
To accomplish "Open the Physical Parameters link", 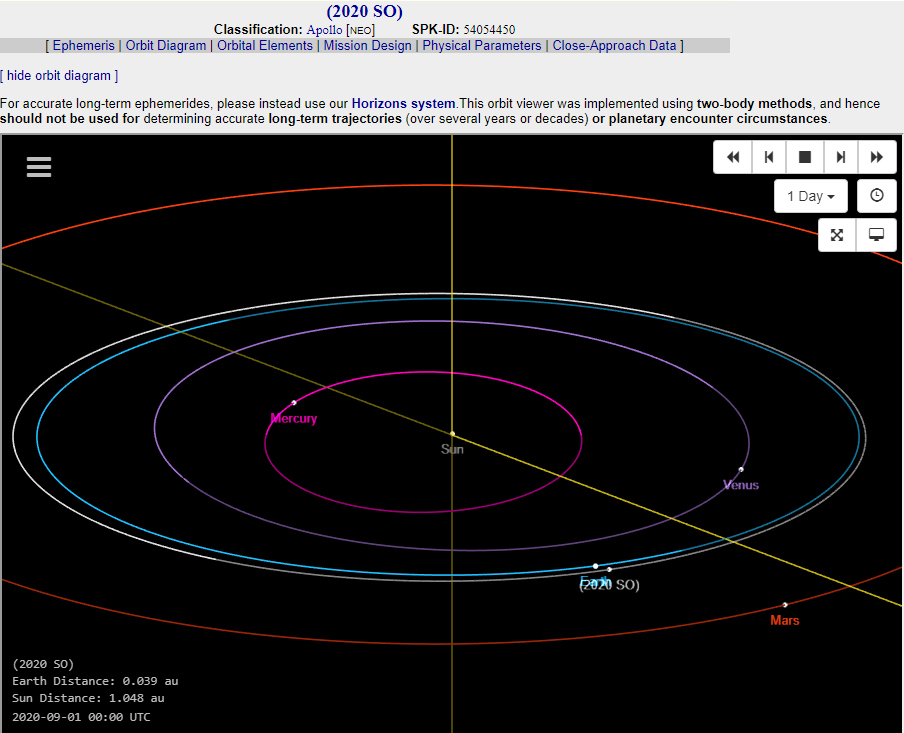I will click(482, 46).
